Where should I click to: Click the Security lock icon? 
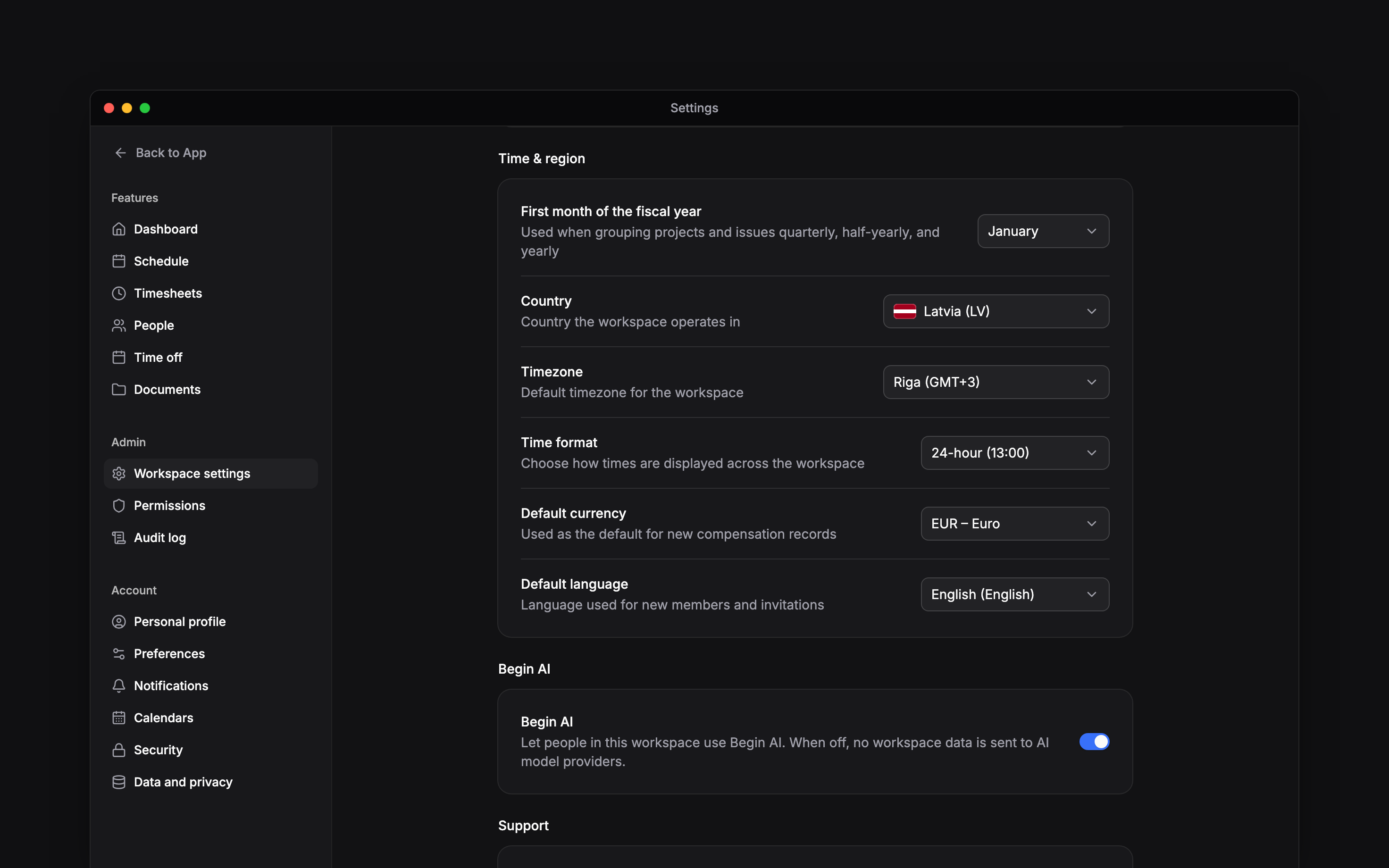[x=119, y=751]
